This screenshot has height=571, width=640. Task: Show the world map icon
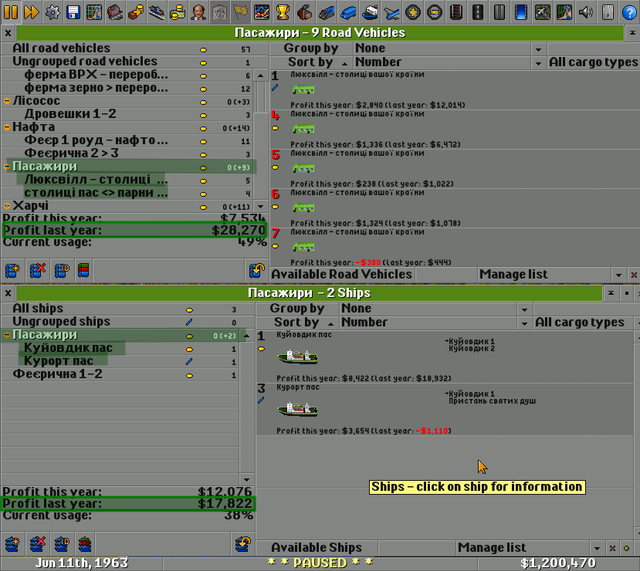94,11
